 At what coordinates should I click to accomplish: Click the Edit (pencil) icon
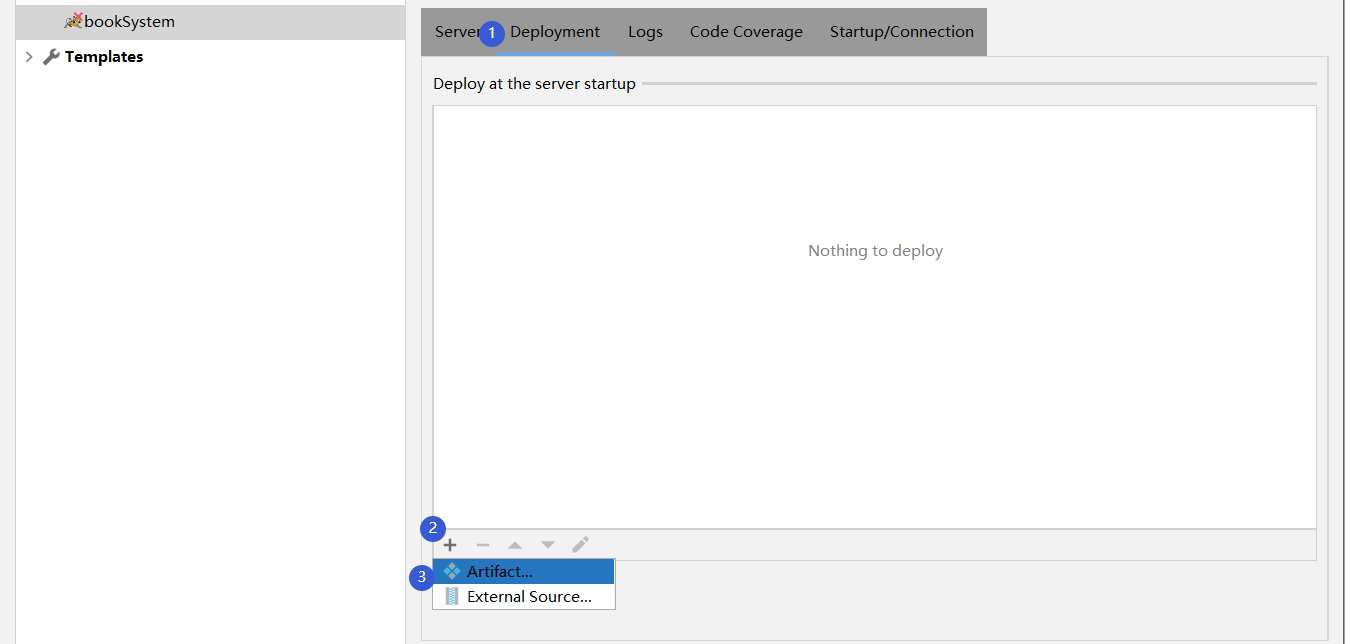580,544
